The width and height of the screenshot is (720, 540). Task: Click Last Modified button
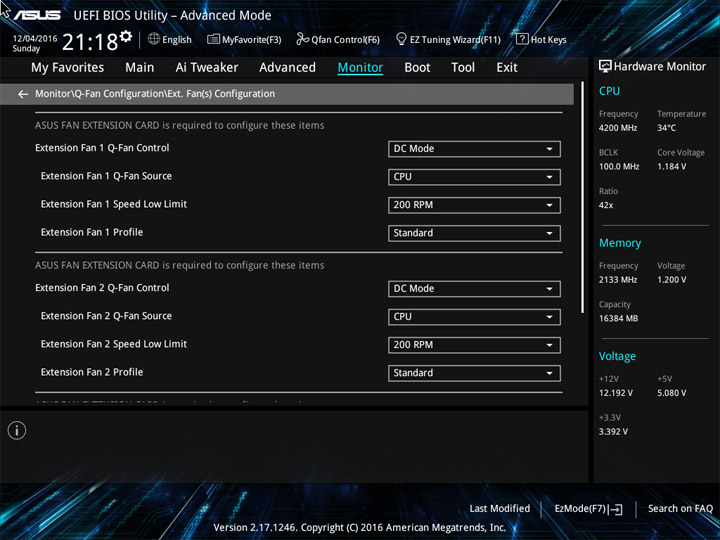point(500,508)
